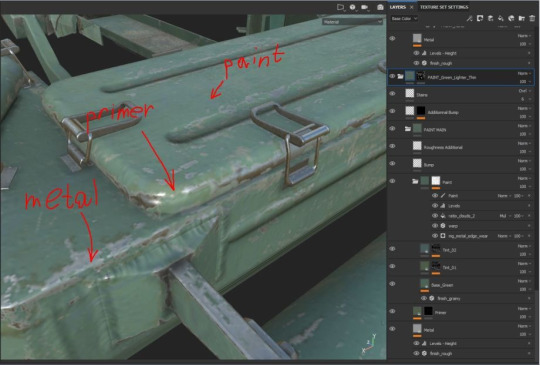This screenshot has width=540, height=365.
Task: Select the Bump layer row
Action: pos(461,164)
